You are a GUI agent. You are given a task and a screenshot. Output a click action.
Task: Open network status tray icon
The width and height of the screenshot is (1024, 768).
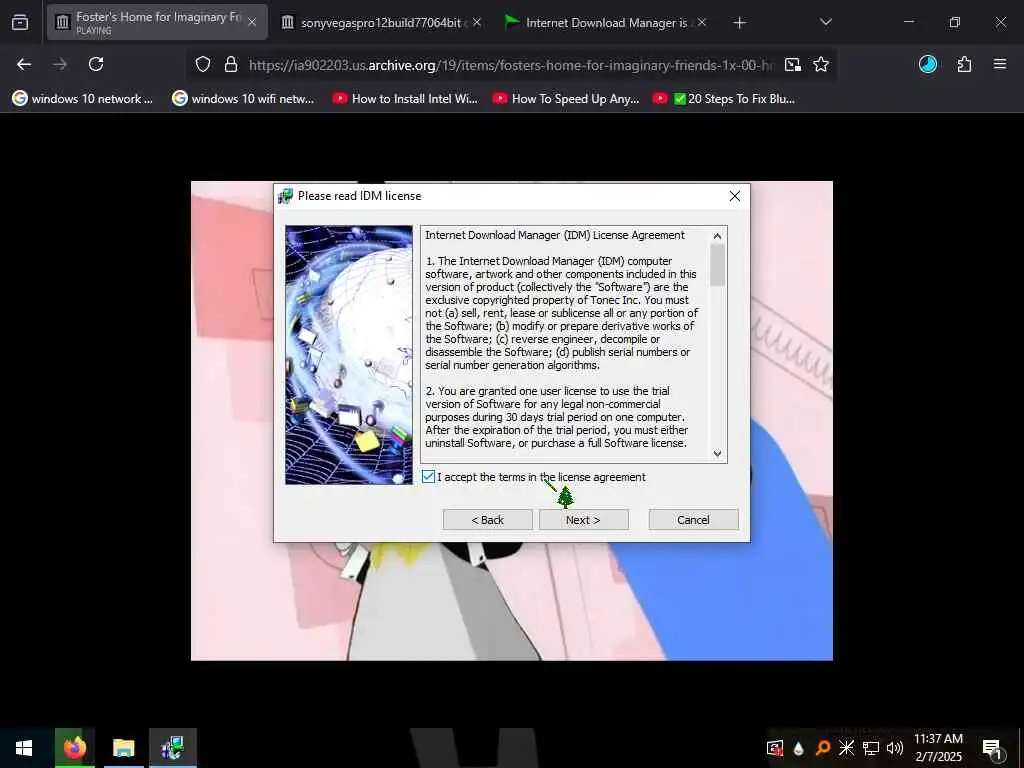871,748
